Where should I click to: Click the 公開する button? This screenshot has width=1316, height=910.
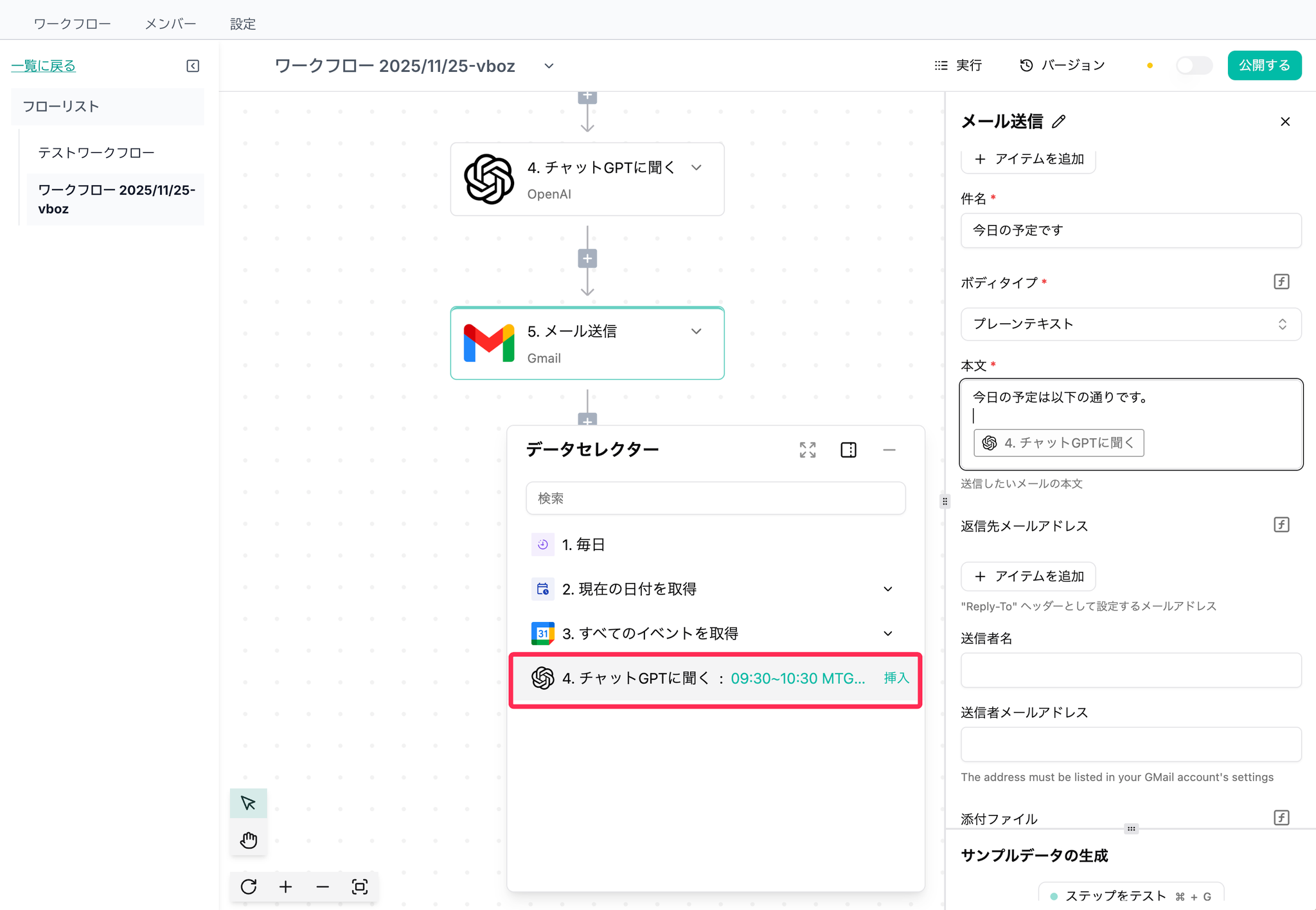(1264, 66)
